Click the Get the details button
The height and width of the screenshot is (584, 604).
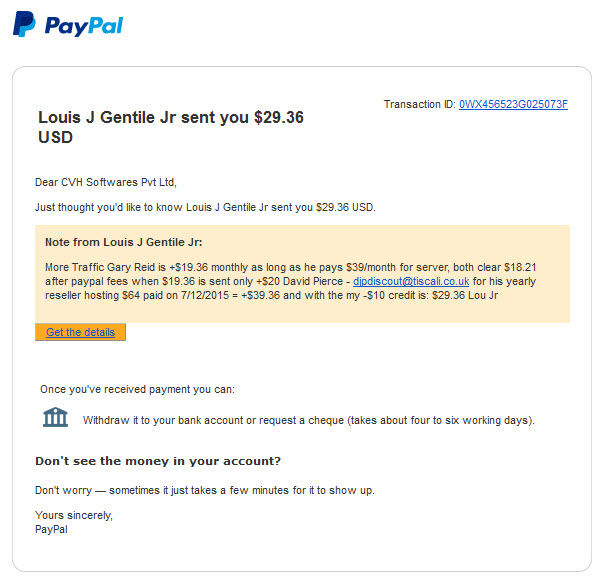coord(80,332)
